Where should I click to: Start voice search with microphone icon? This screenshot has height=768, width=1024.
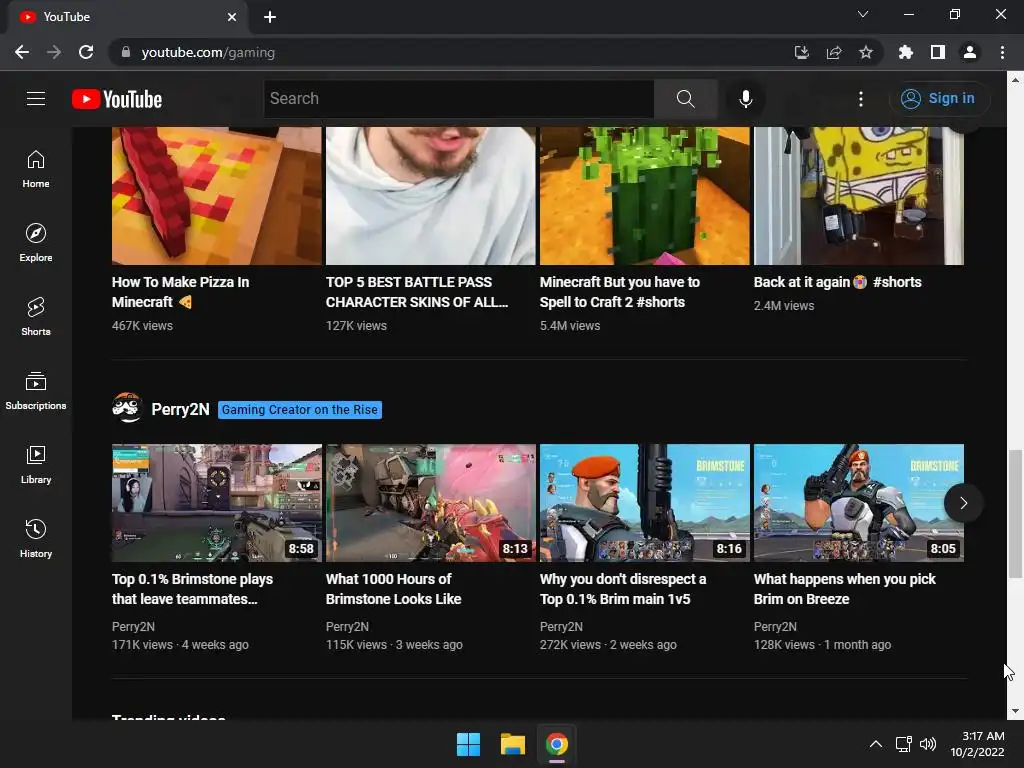point(745,99)
